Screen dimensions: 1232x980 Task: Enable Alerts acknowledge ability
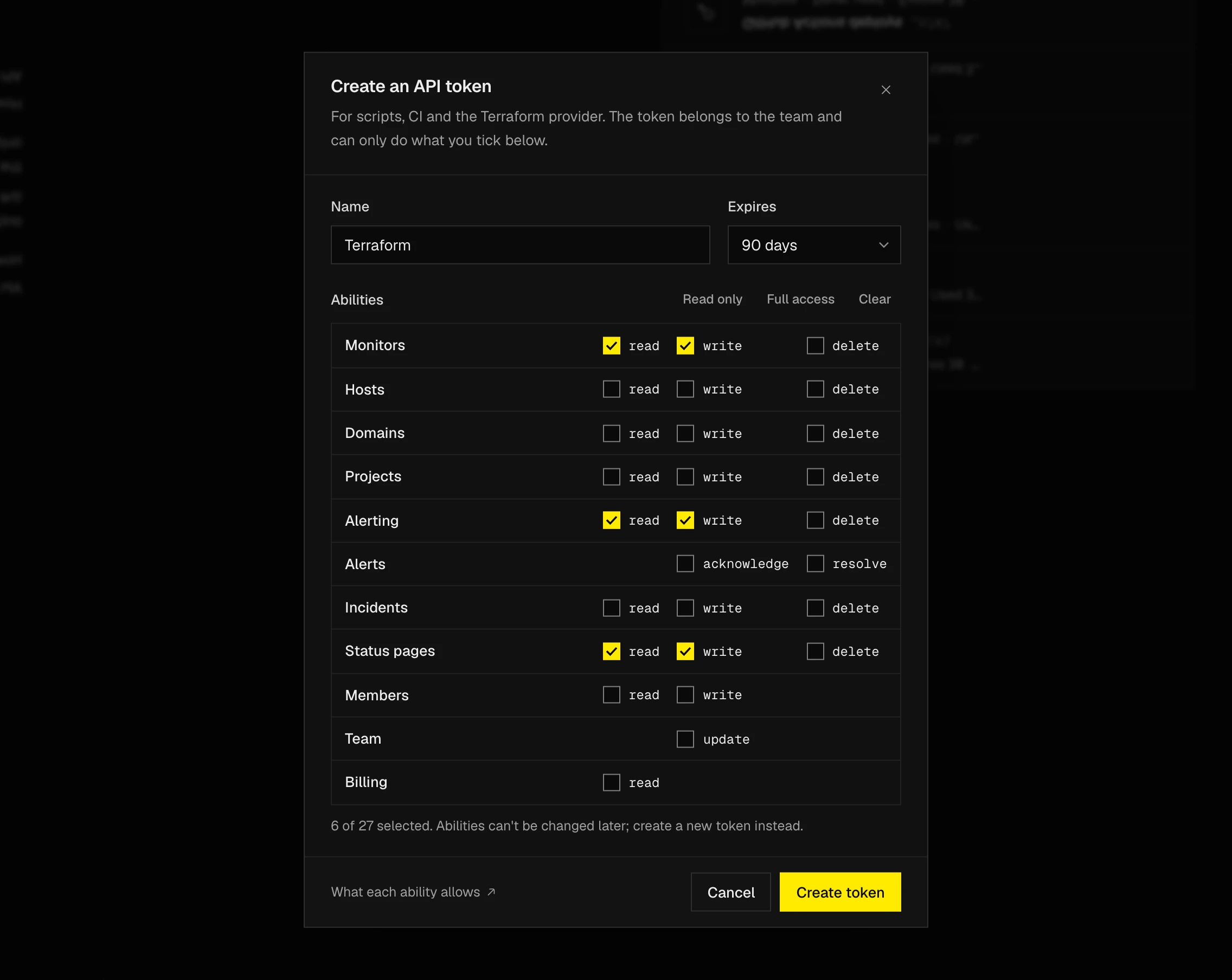(x=685, y=564)
